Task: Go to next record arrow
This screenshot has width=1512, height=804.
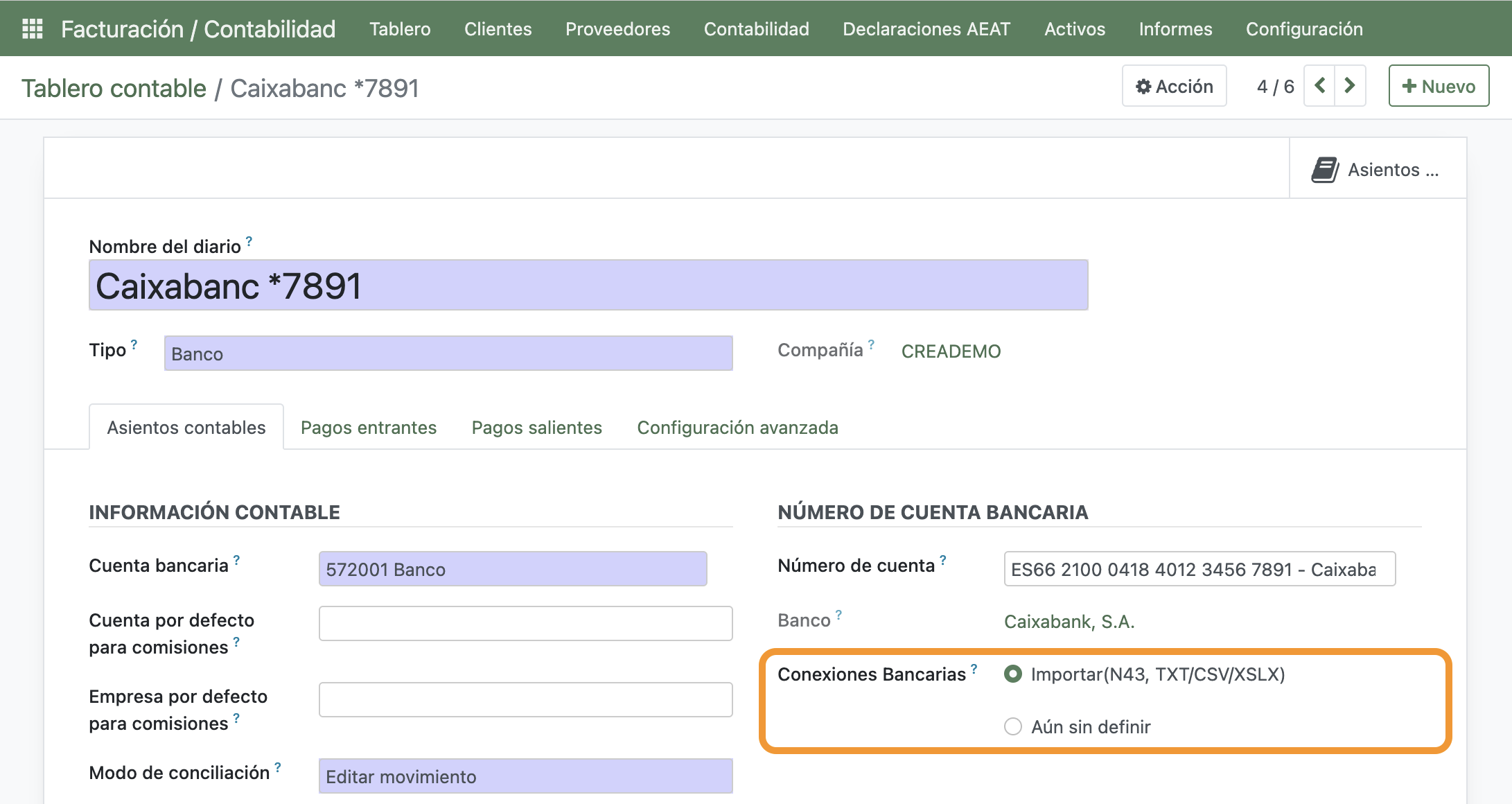Action: click(x=1350, y=86)
